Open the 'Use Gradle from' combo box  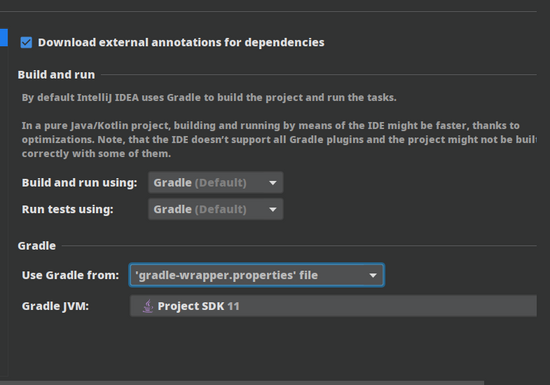tap(257, 275)
